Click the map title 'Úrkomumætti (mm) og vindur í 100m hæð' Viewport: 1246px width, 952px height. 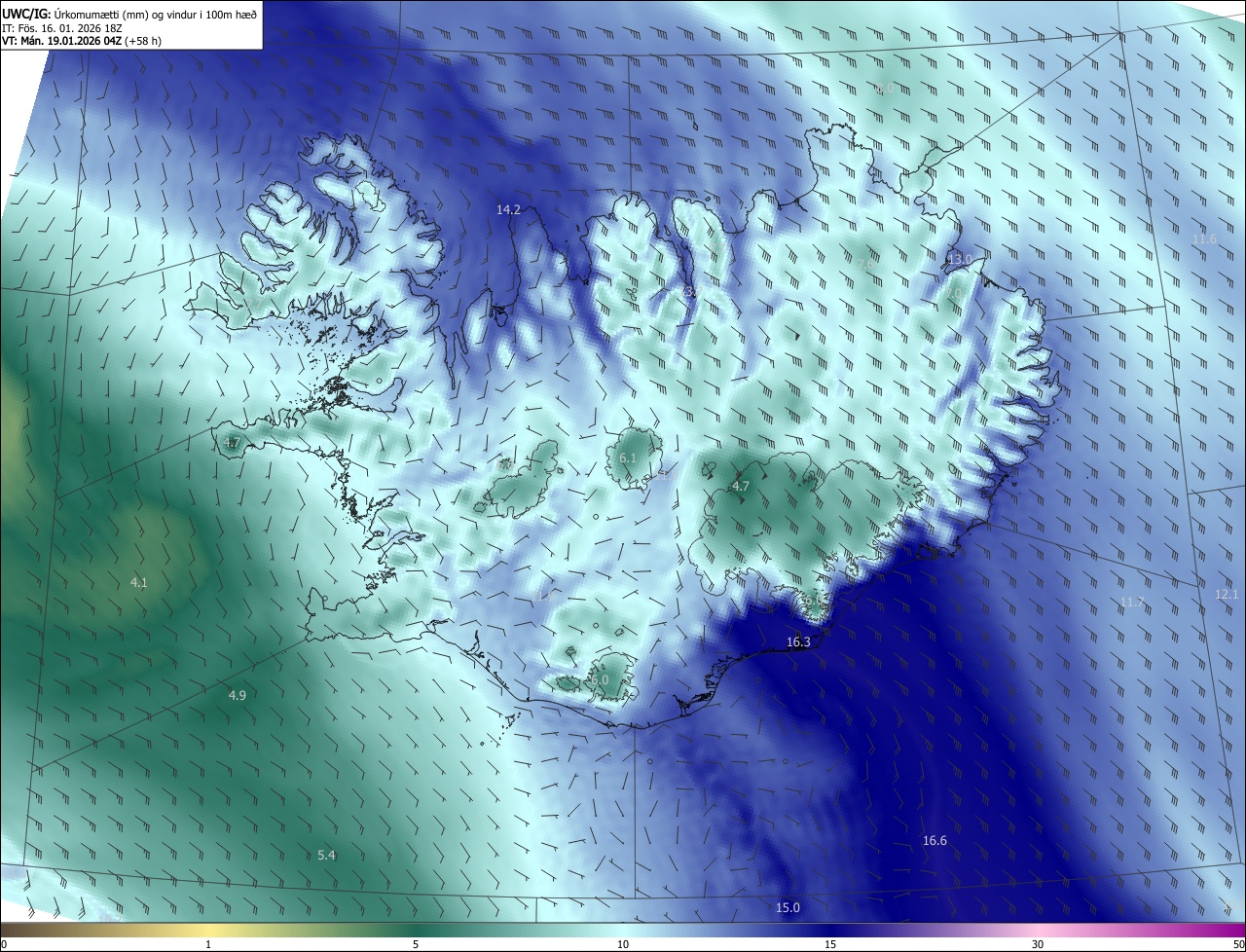click(x=154, y=14)
